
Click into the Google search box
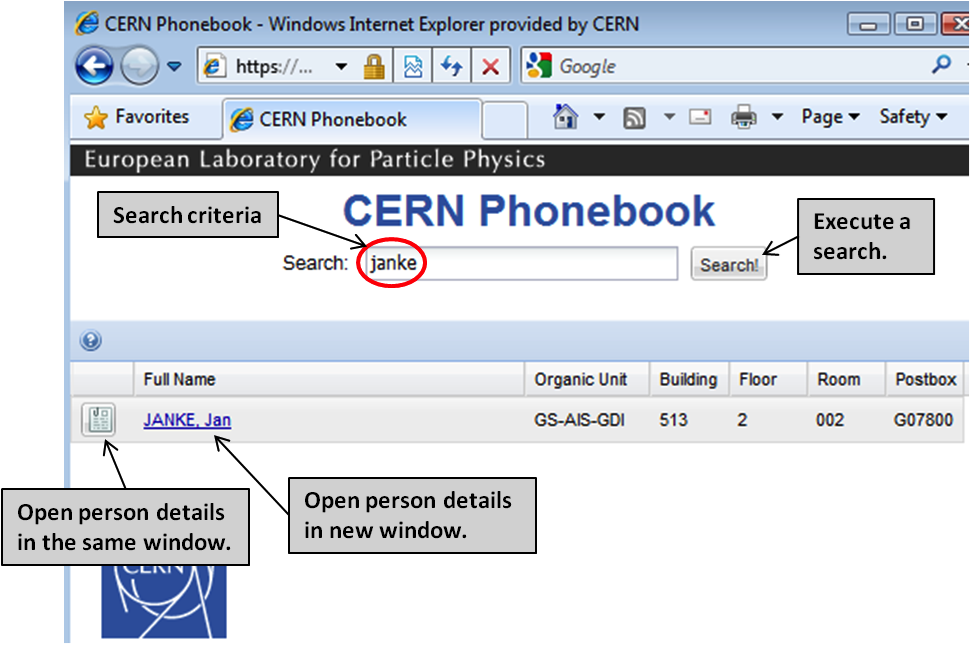pos(740,67)
